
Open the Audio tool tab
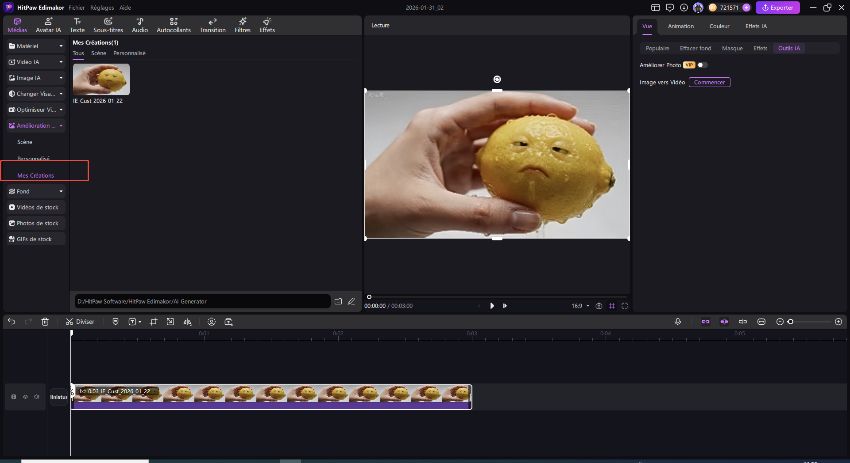click(x=140, y=25)
